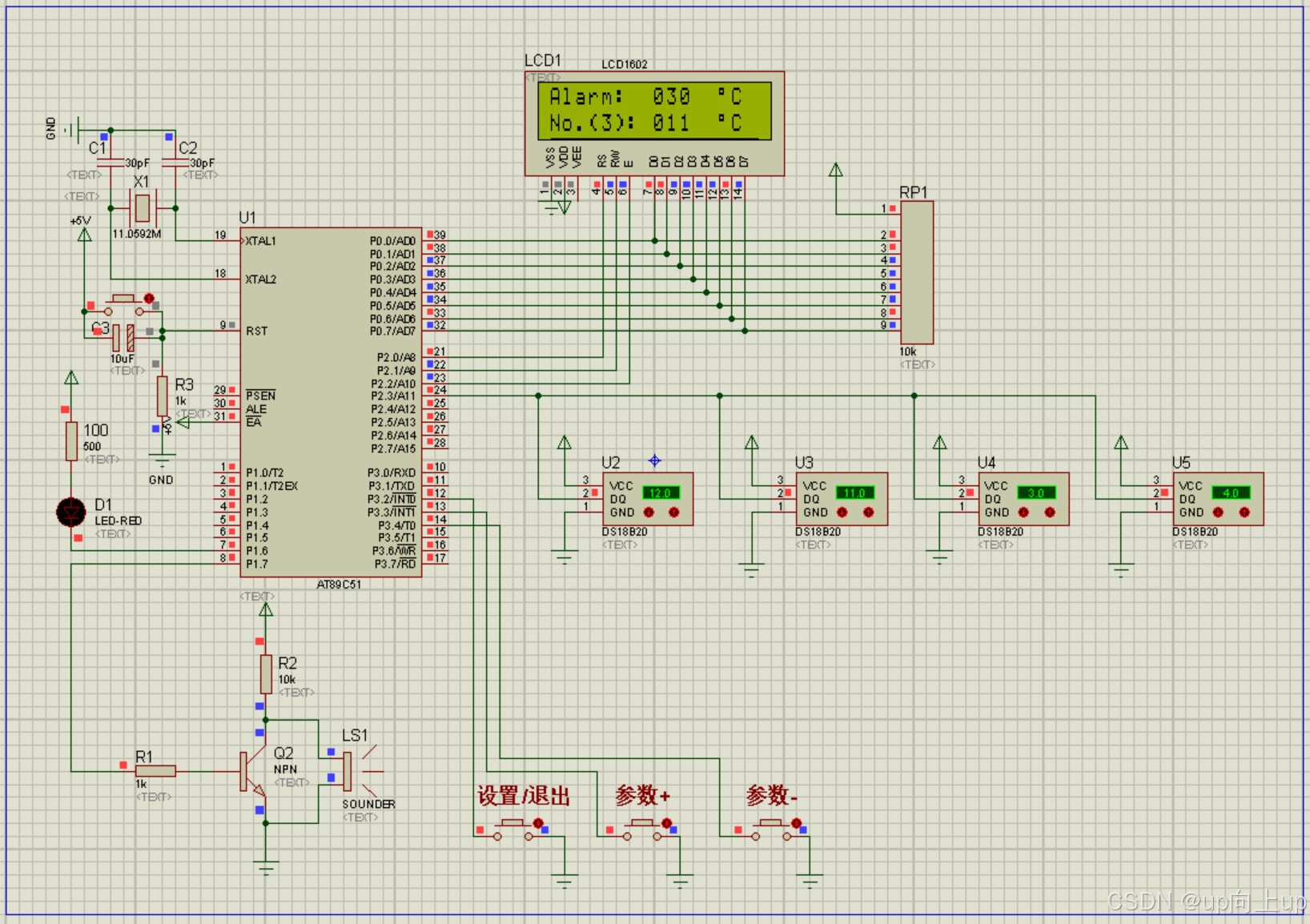Select the +5V power terminal arrow
This screenshot has width=1310, height=924.
click(x=84, y=234)
